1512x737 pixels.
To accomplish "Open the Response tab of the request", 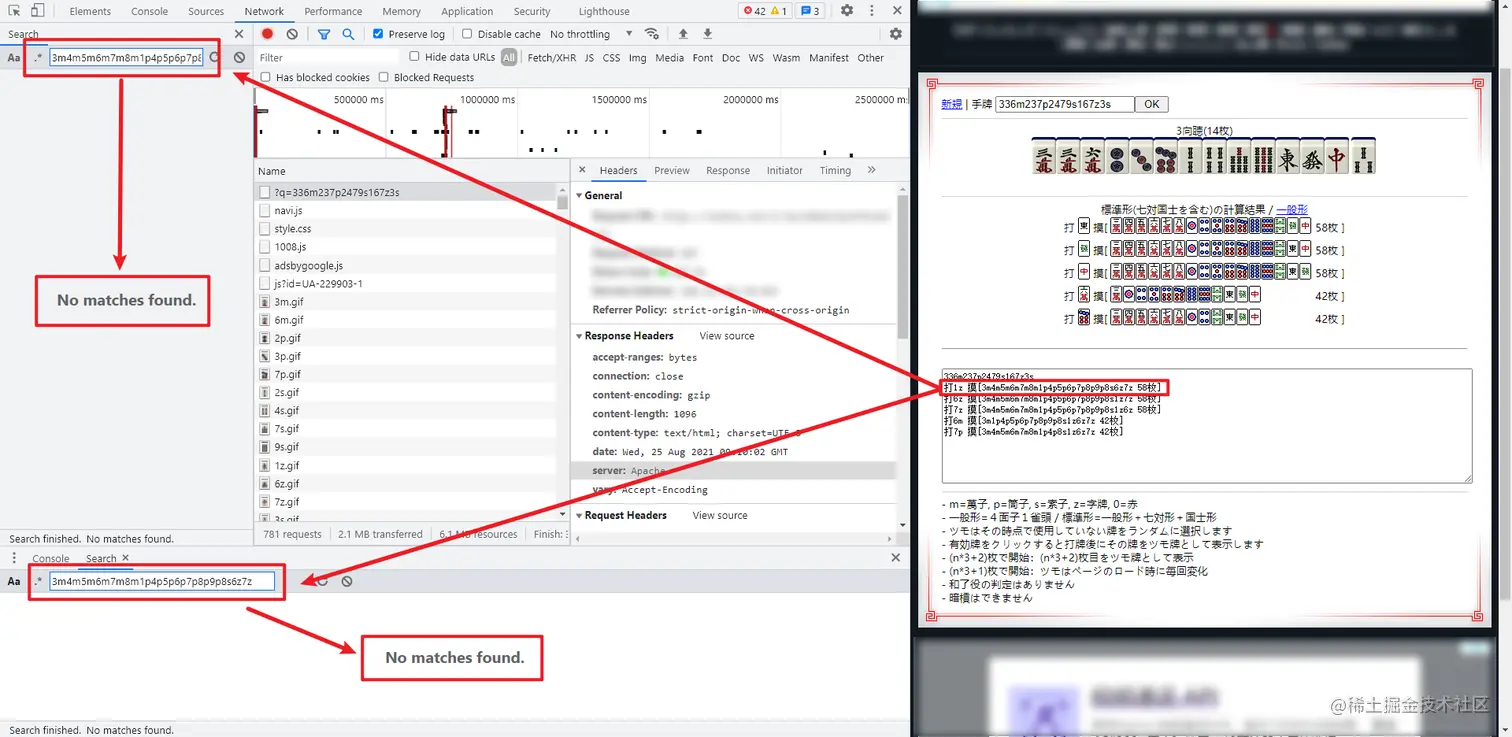I will (x=728, y=170).
